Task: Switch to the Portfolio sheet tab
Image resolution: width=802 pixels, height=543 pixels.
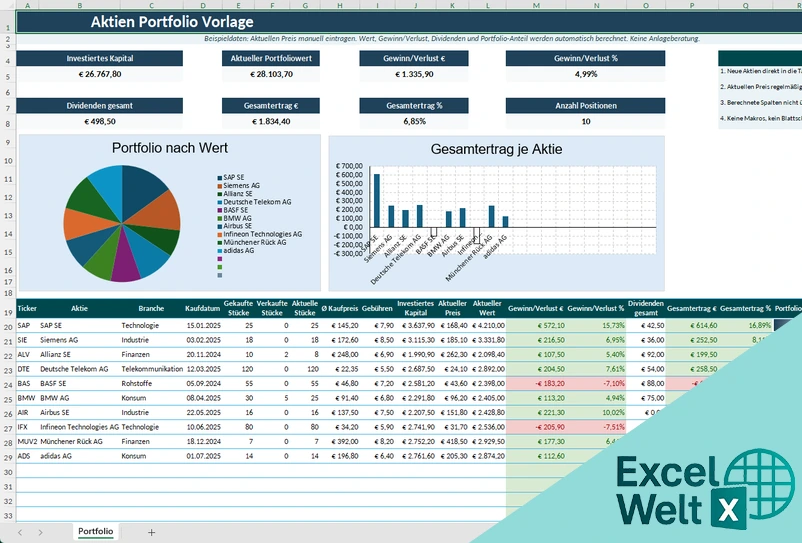Action: pyautogui.click(x=95, y=531)
